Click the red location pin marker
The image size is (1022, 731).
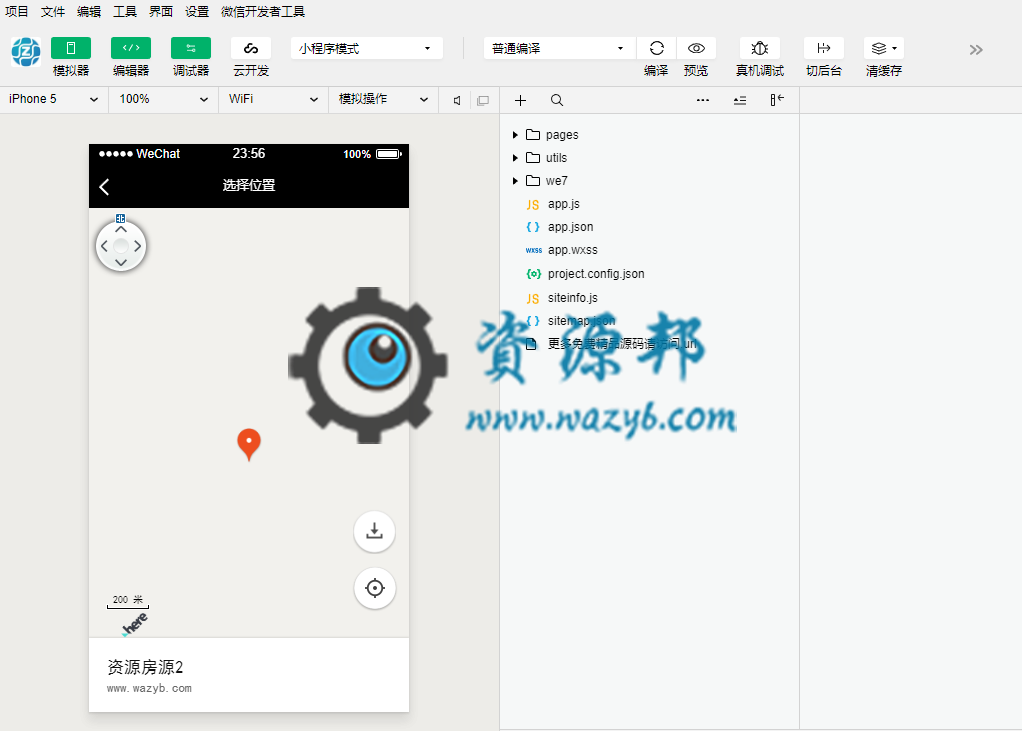point(249,444)
